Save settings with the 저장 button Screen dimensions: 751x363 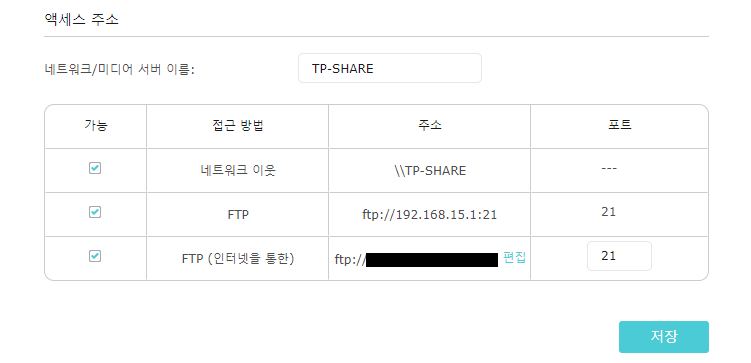[663, 337]
